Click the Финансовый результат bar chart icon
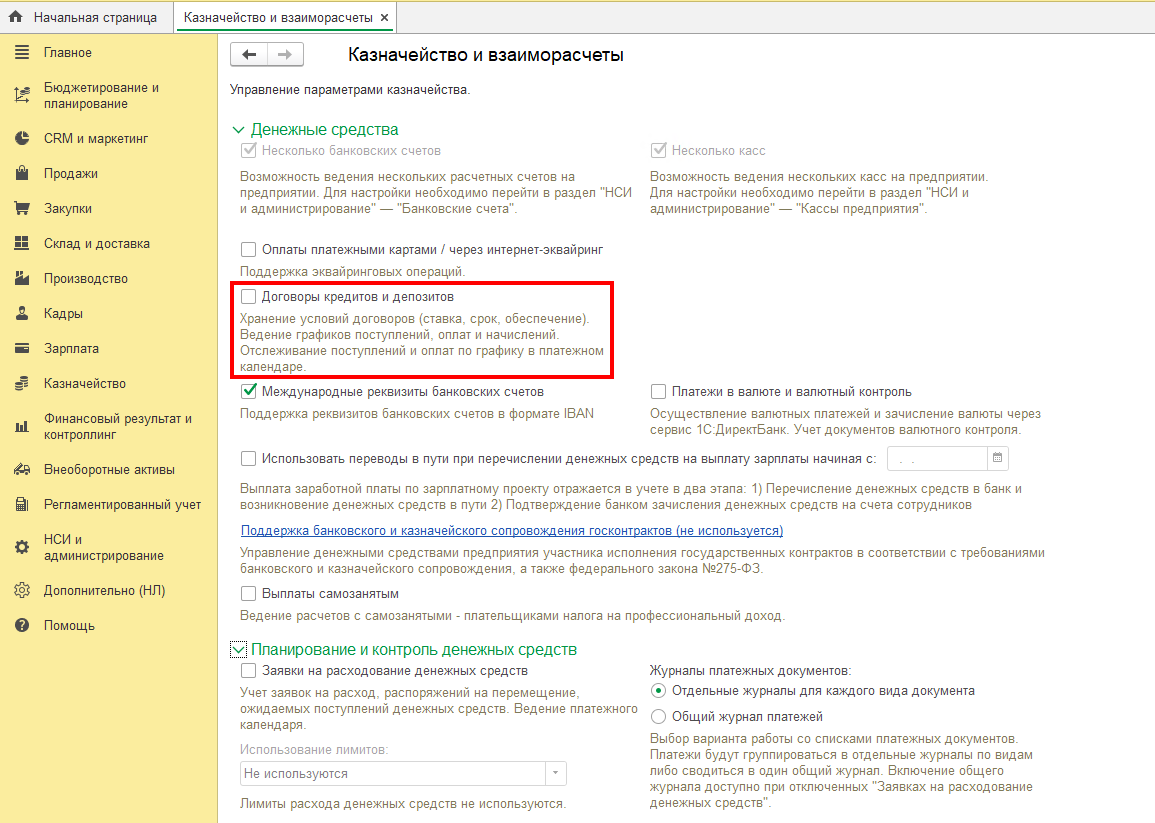 [22, 427]
